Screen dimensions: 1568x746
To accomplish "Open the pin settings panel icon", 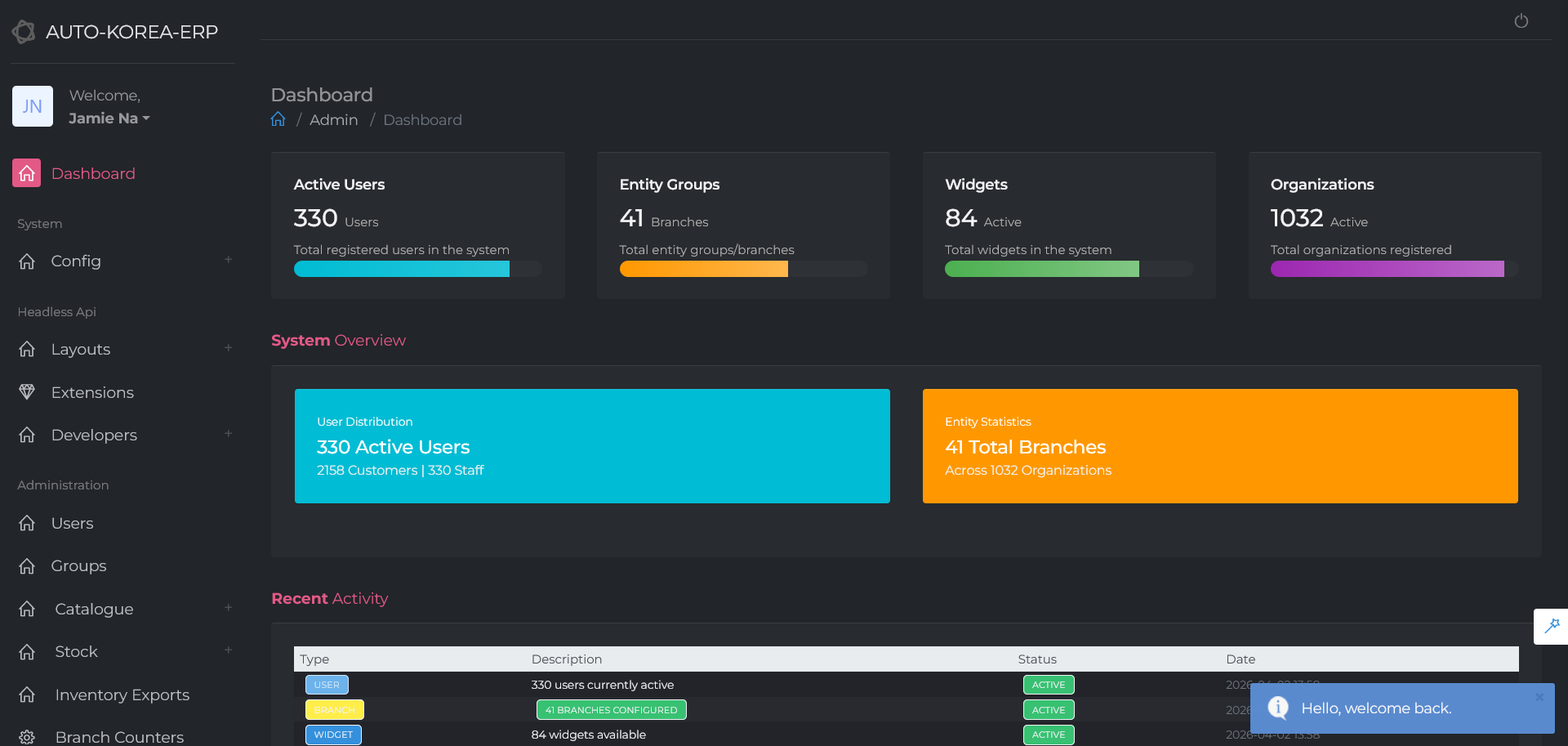I will (x=1552, y=626).
